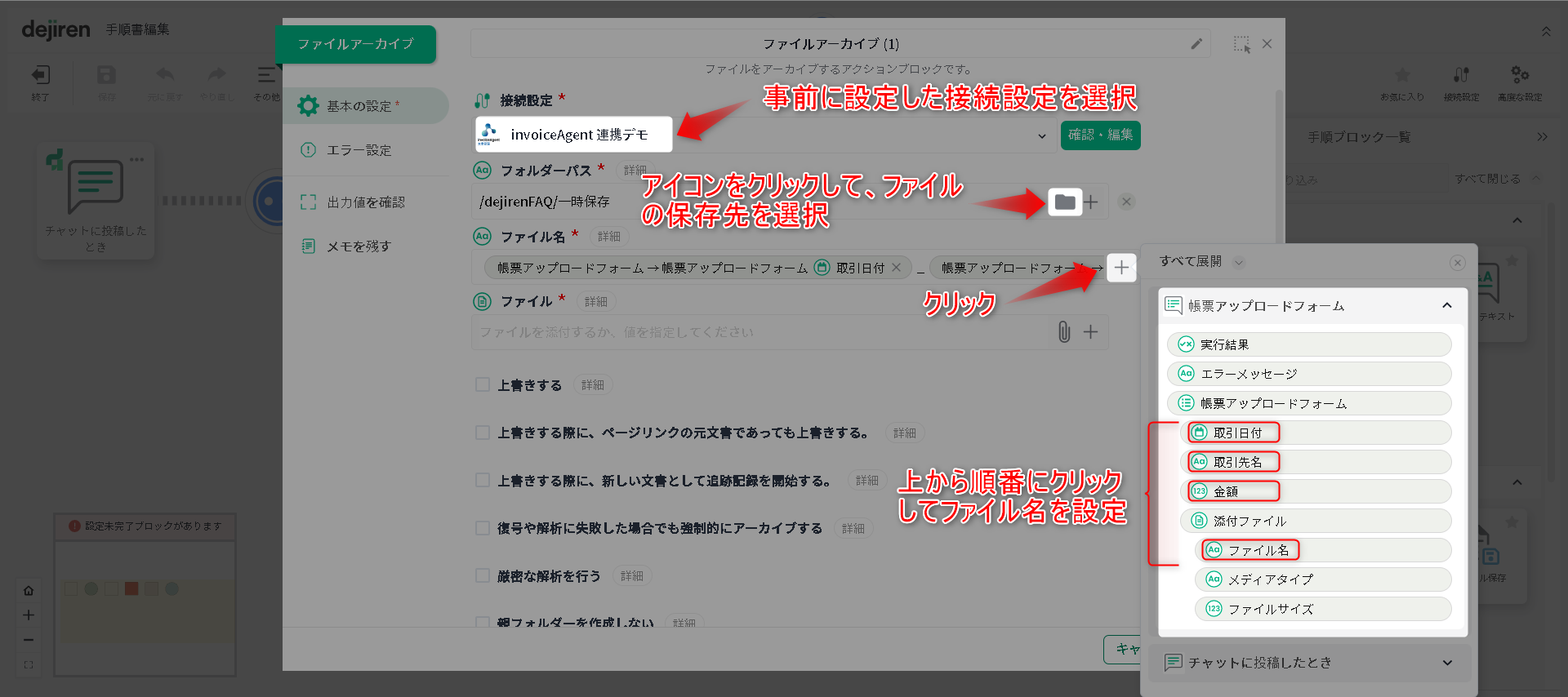Select 実行結果 variable

click(1309, 344)
